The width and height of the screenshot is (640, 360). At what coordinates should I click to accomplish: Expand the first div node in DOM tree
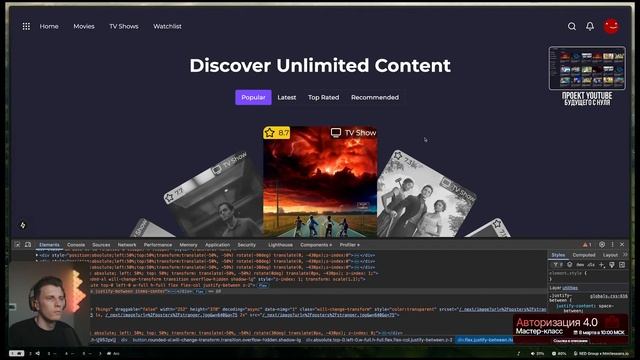[x=37, y=256]
